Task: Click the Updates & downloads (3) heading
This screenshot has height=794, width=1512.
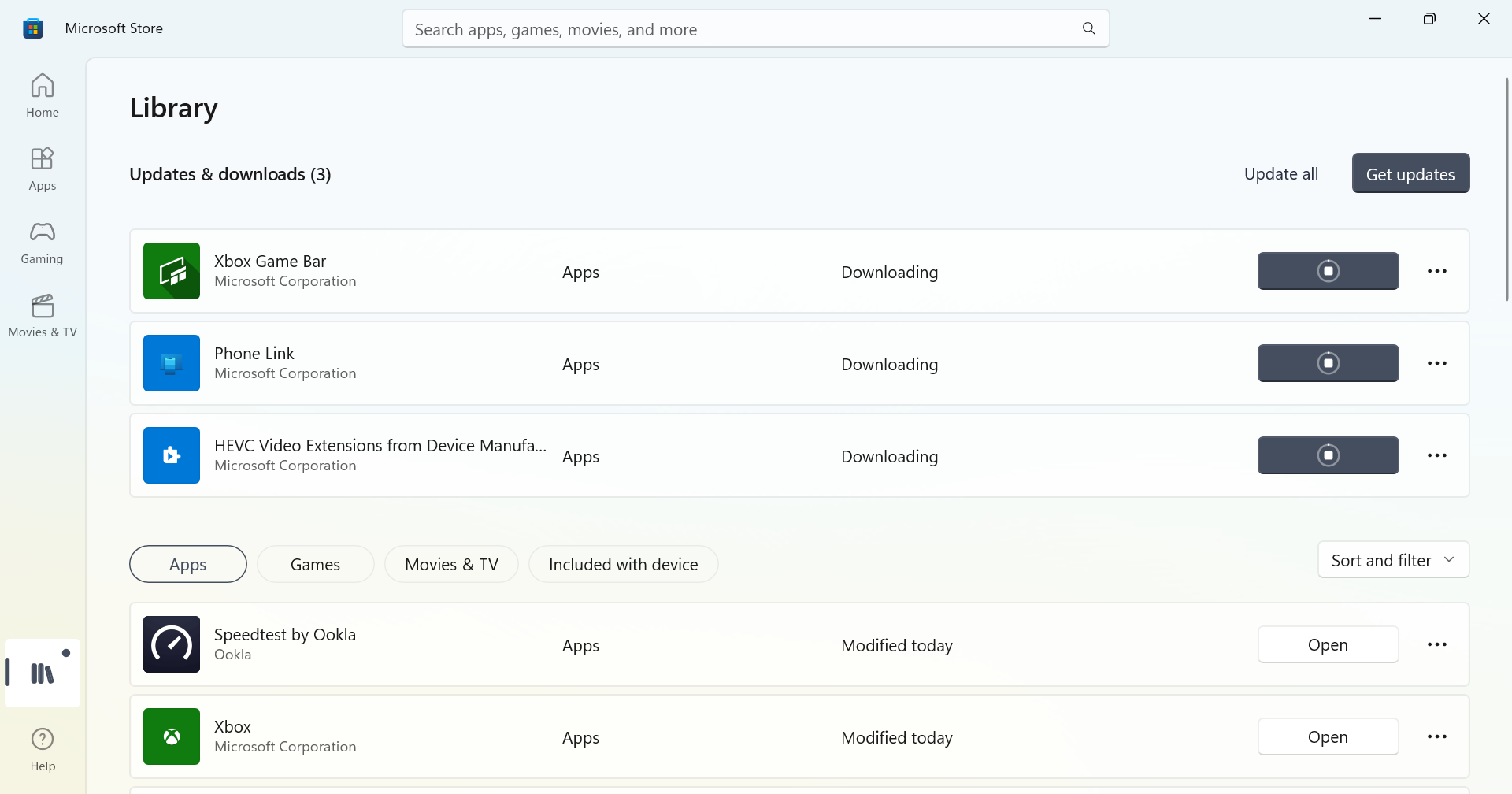Action: coord(230,174)
